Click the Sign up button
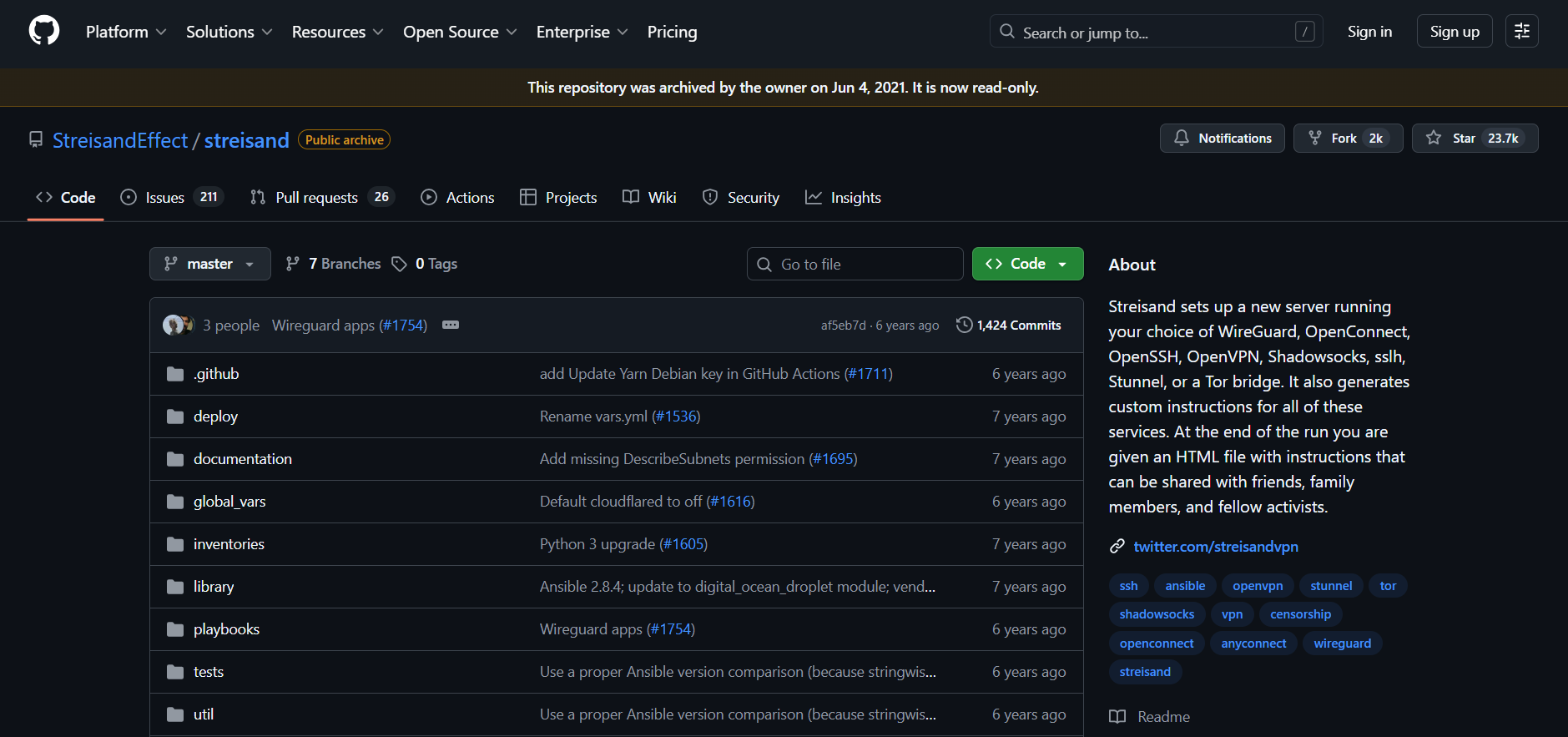 click(x=1455, y=32)
